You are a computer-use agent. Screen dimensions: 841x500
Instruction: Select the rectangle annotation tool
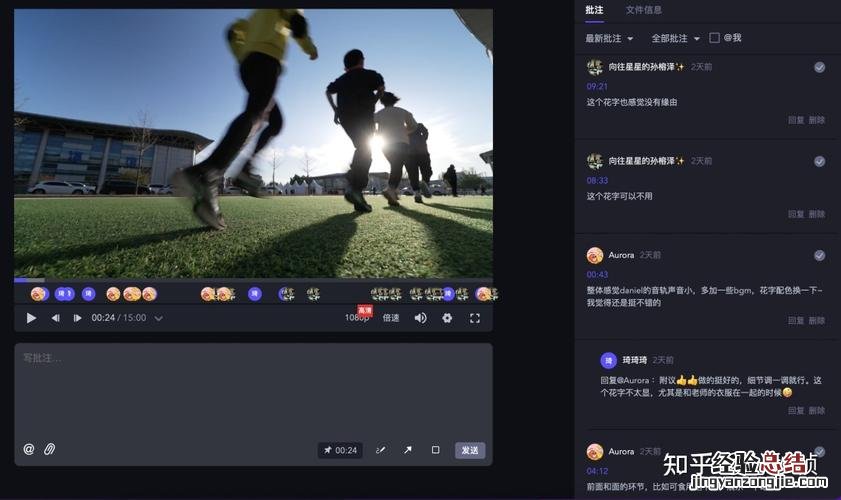click(435, 450)
